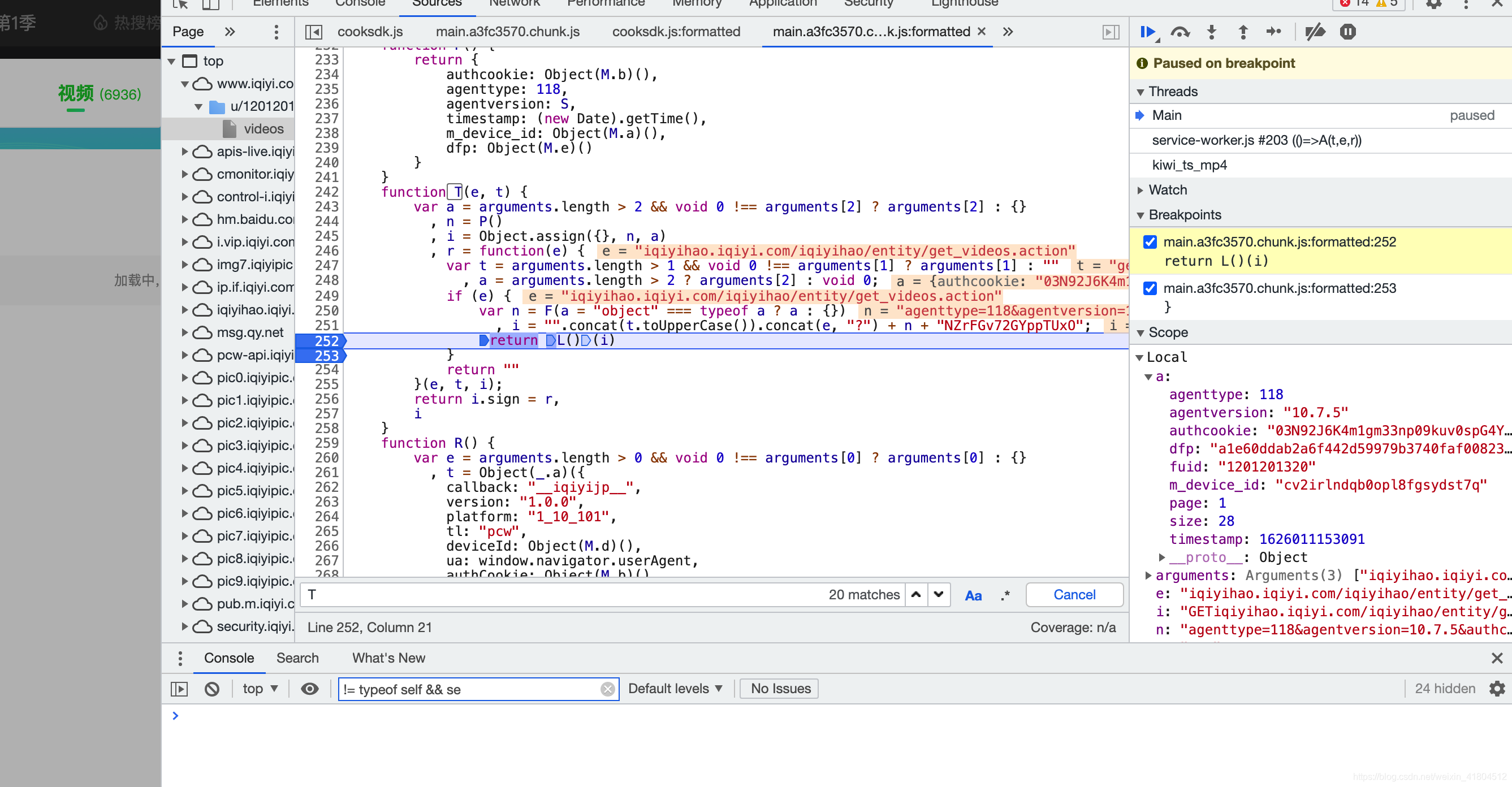Click line number 253 in gutter
This screenshot has width=1512, height=787.
tap(326, 356)
